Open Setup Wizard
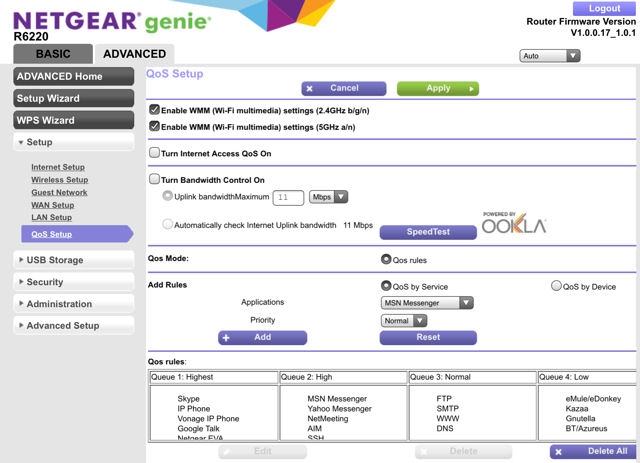 click(73, 98)
